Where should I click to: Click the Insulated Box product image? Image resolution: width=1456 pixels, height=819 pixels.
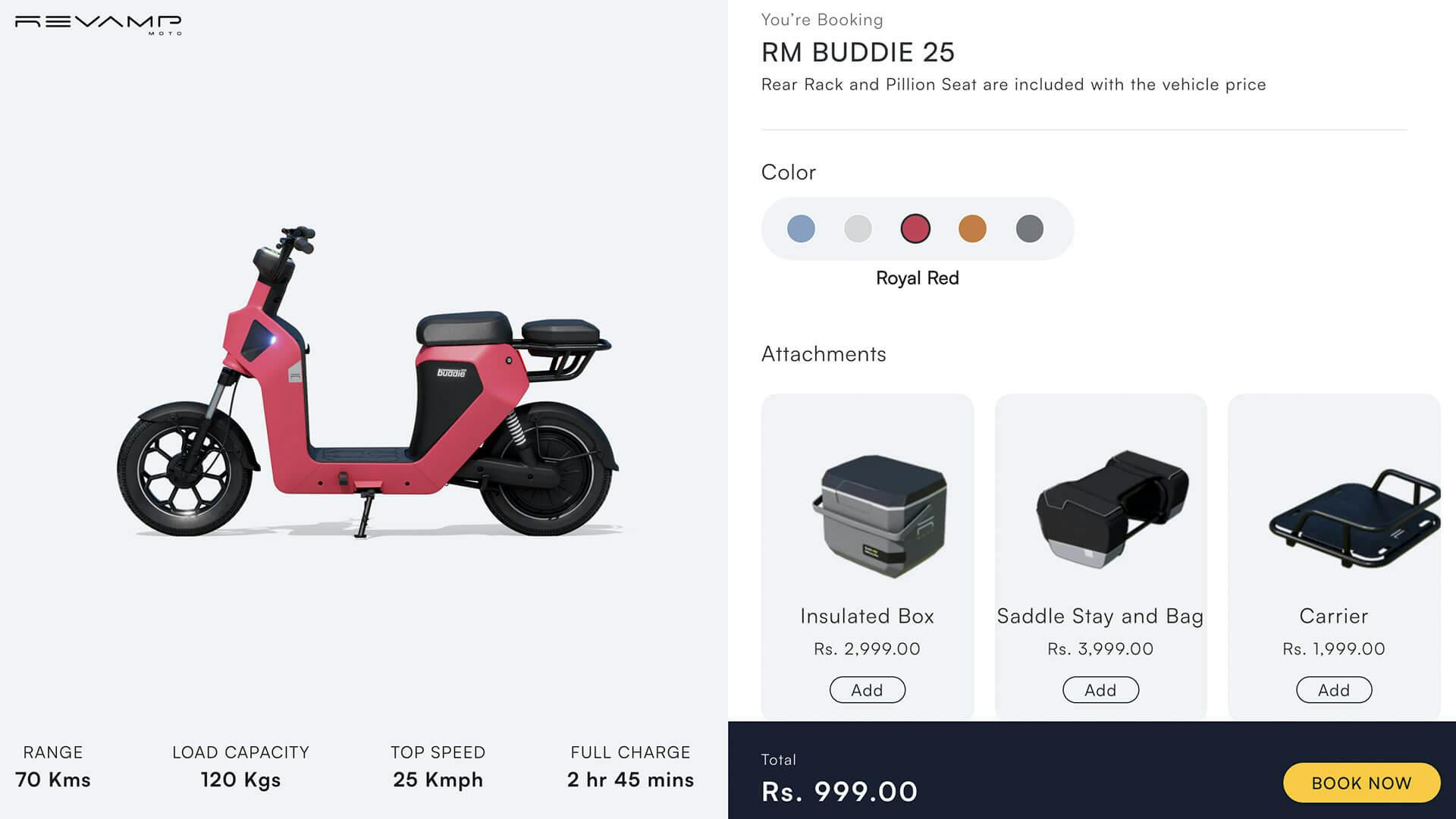click(880, 516)
